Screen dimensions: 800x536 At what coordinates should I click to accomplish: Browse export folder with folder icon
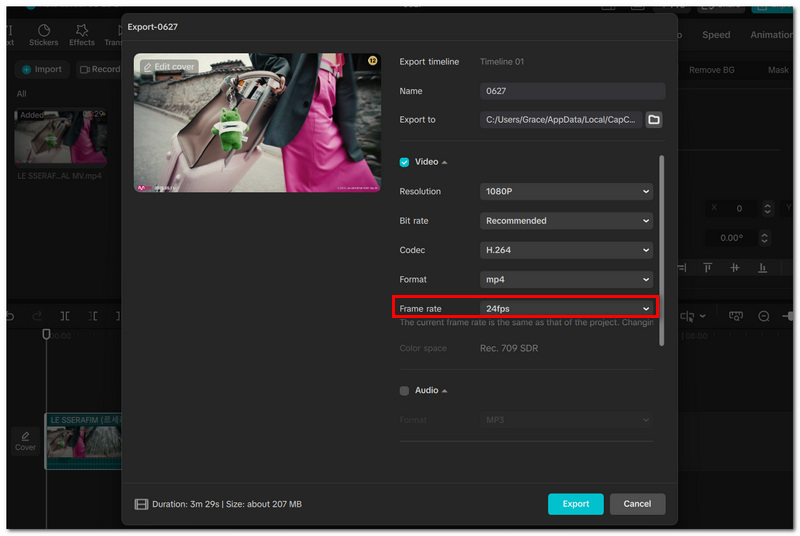pos(654,119)
